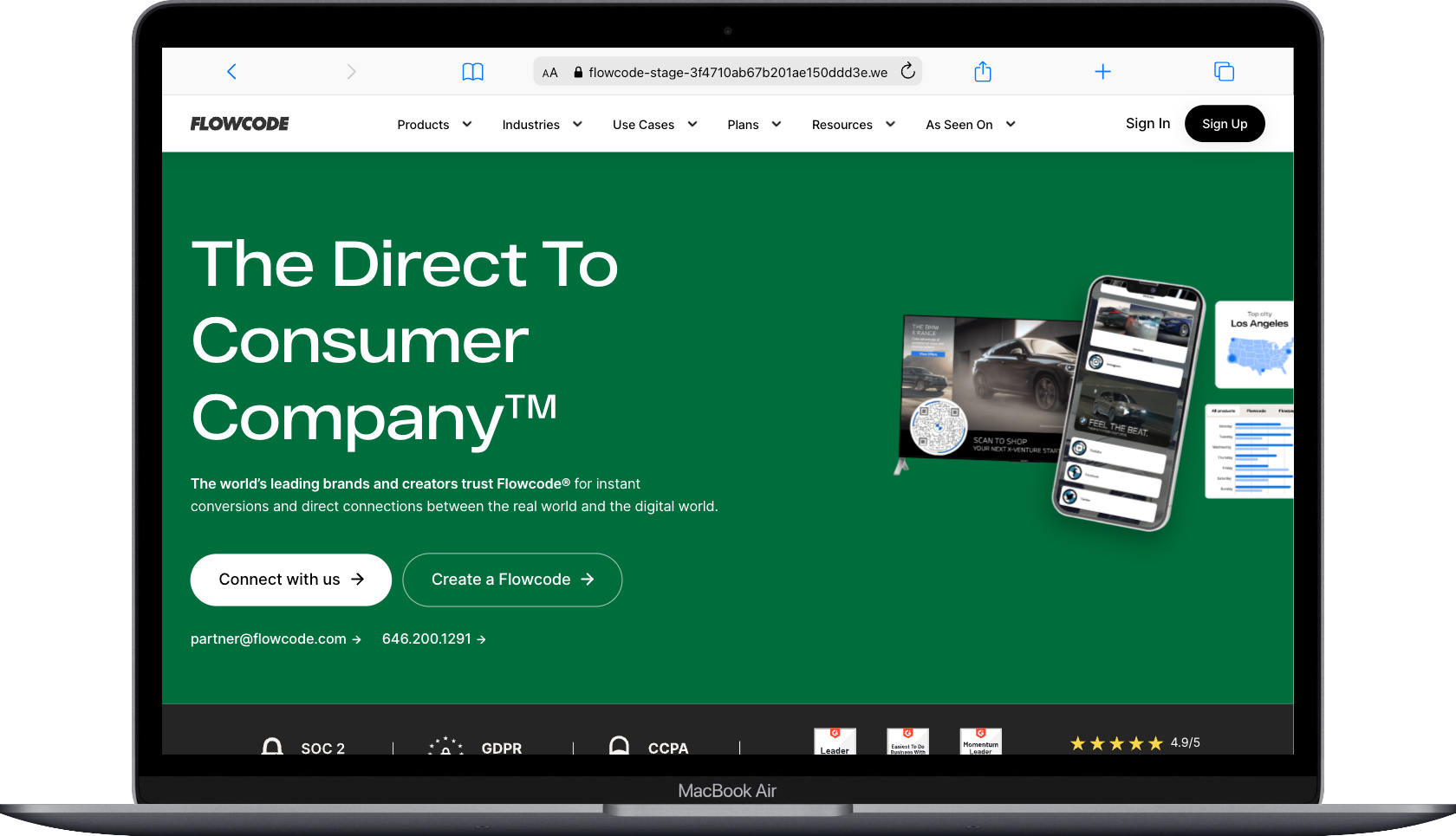
Task: Click the phone mockup image
Action: pos(1128,403)
